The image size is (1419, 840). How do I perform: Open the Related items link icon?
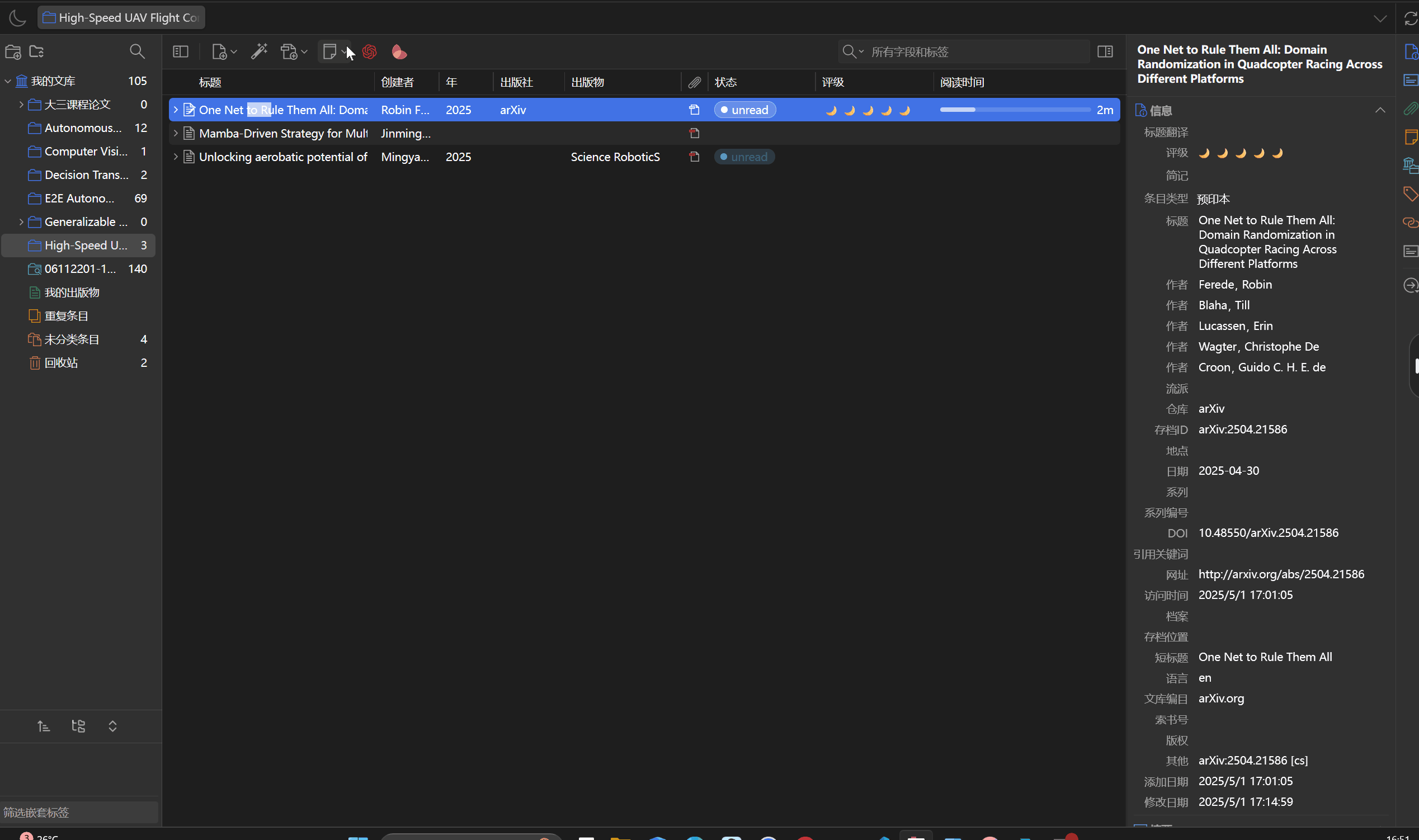tap(1409, 223)
